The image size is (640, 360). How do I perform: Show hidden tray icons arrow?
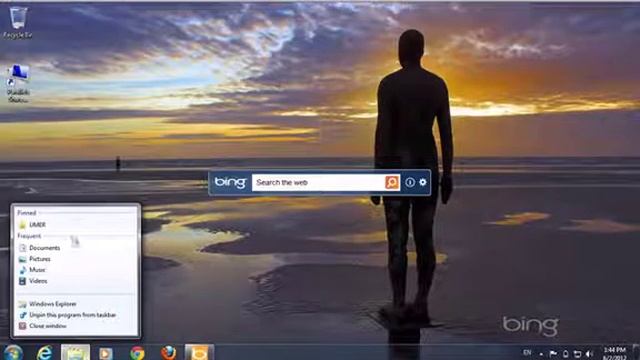541,354
